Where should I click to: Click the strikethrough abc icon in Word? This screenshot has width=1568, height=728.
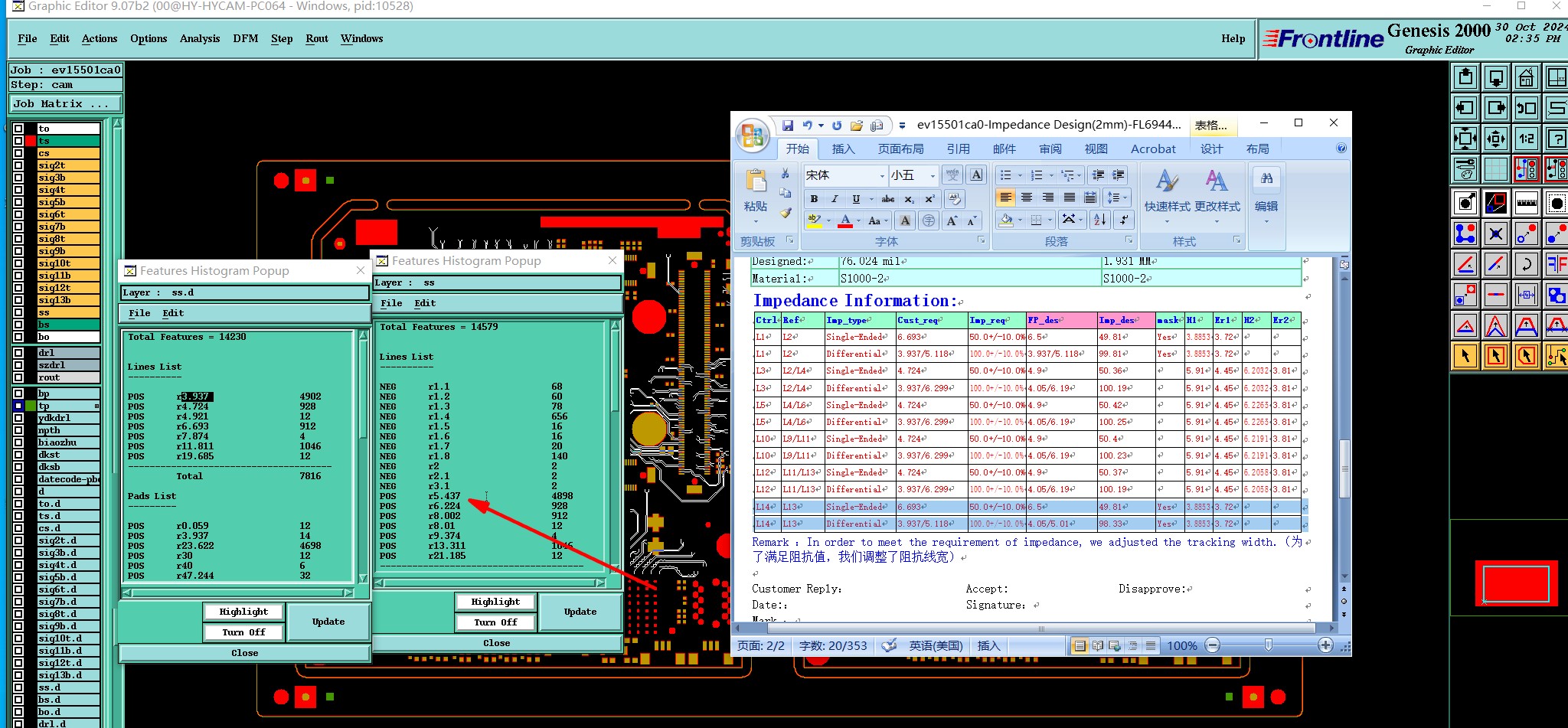(x=888, y=199)
